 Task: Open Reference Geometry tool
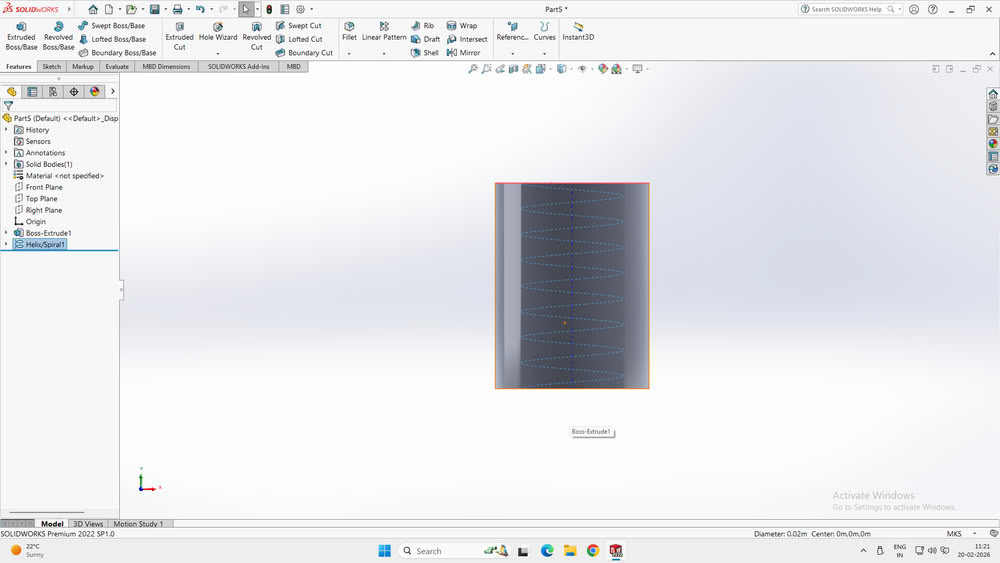pos(512,32)
